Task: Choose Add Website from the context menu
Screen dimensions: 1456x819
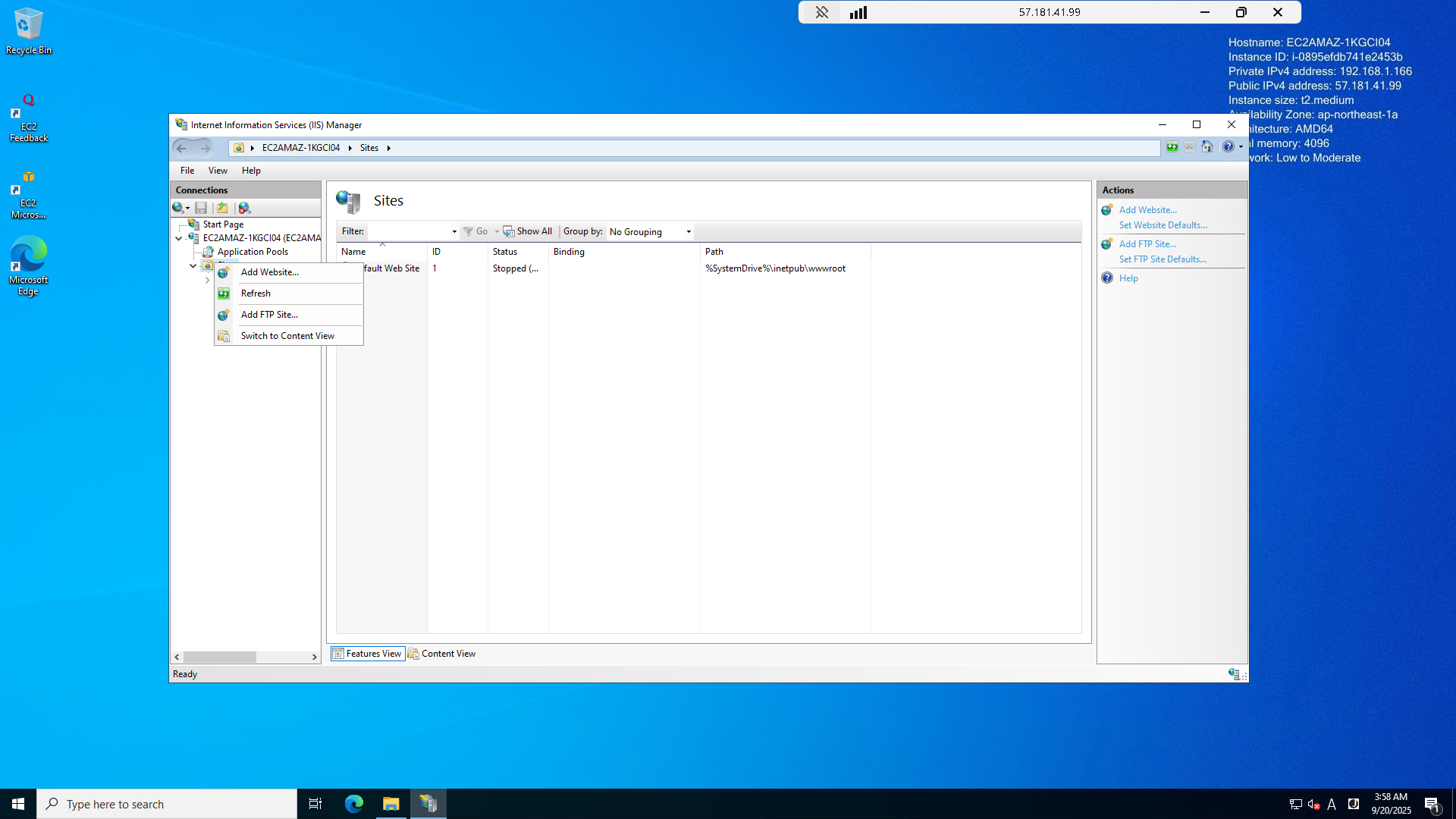Action: pyautogui.click(x=269, y=272)
